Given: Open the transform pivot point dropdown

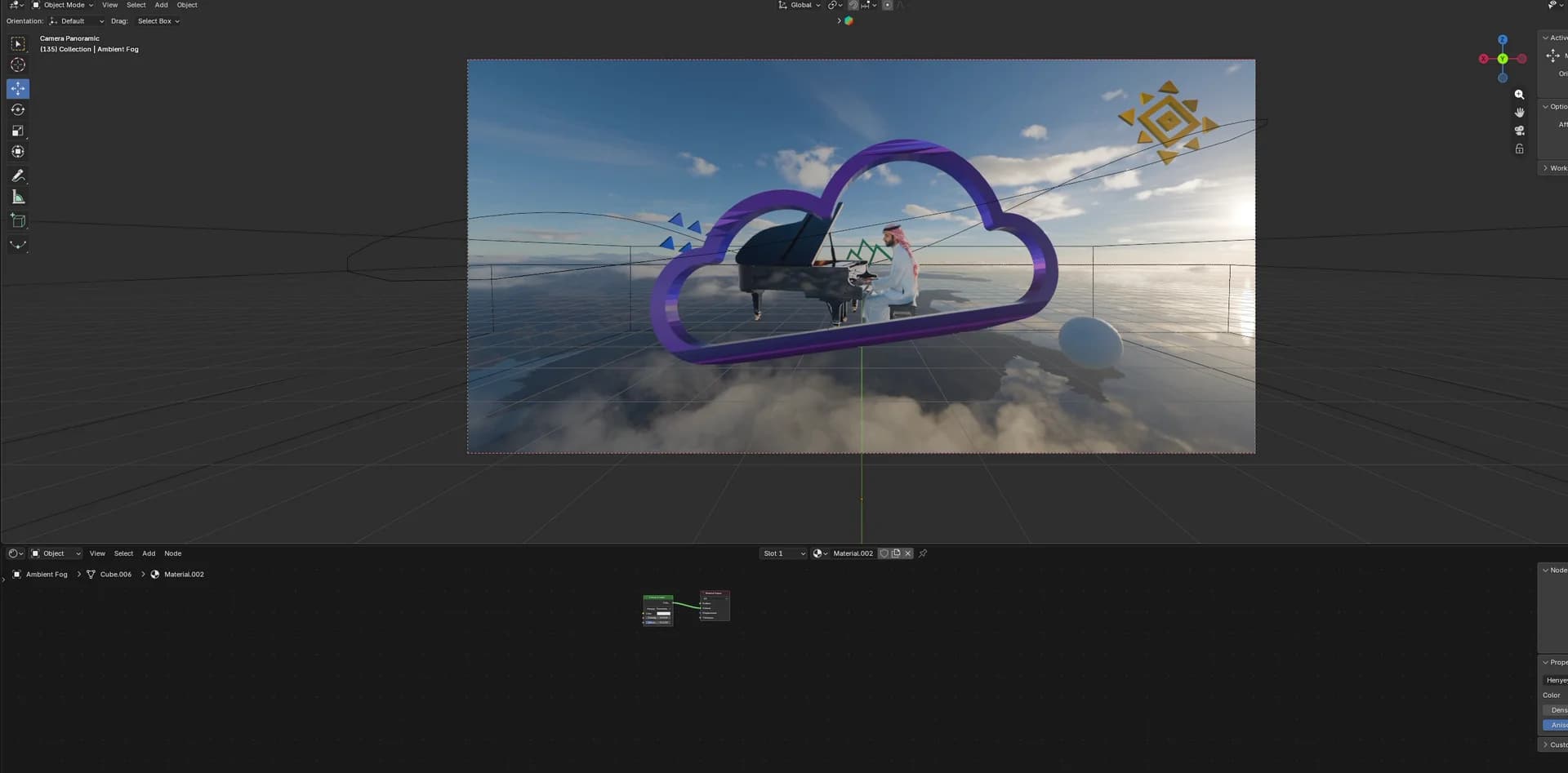Looking at the screenshot, I should point(835,5).
